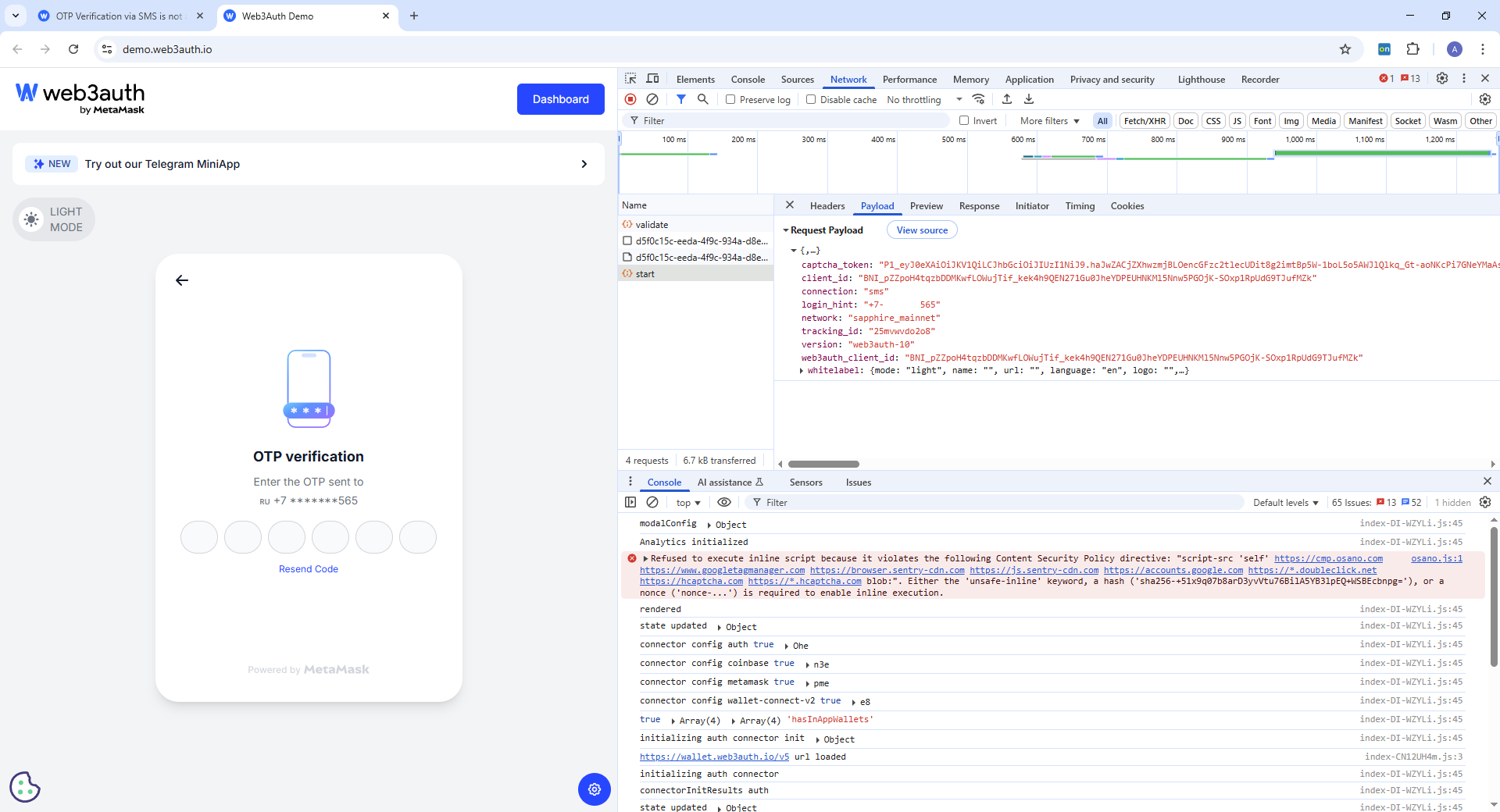Open network search magnifier
The width and height of the screenshot is (1500, 812).
click(703, 99)
